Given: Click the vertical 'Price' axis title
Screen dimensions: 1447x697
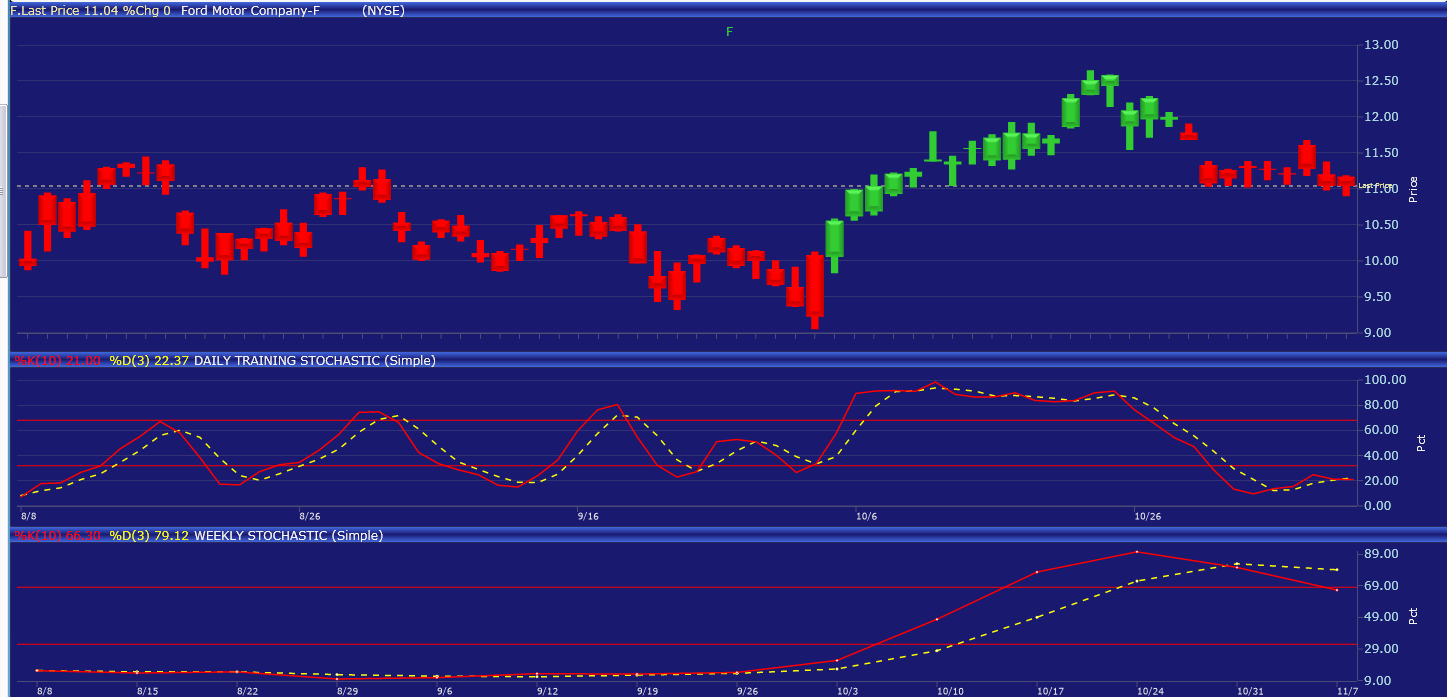Looking at the screenshot, I should 1413,189.
